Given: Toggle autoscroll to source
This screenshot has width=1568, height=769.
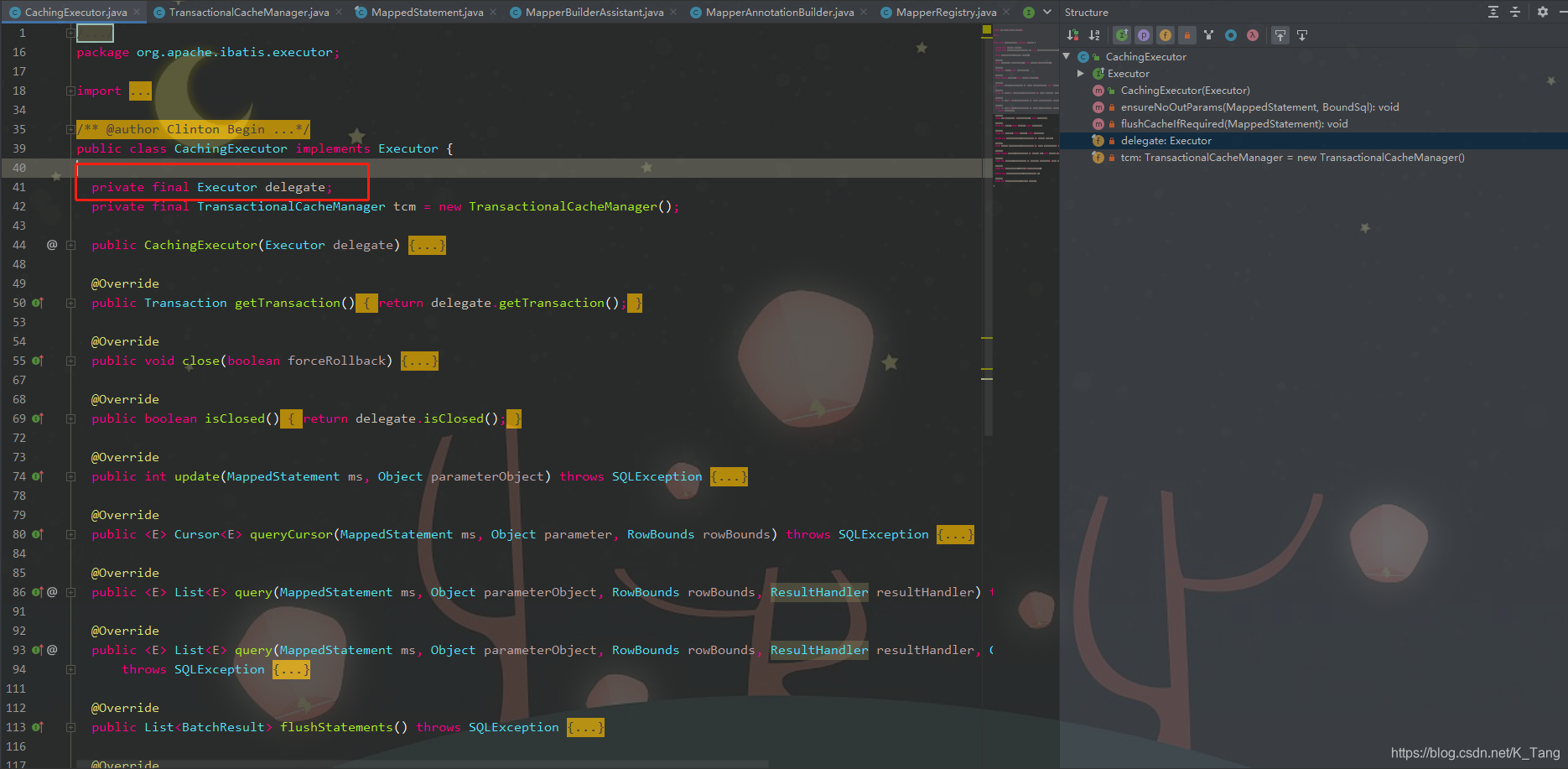Looking at the screenshot, I should (x=1280, y=35).
